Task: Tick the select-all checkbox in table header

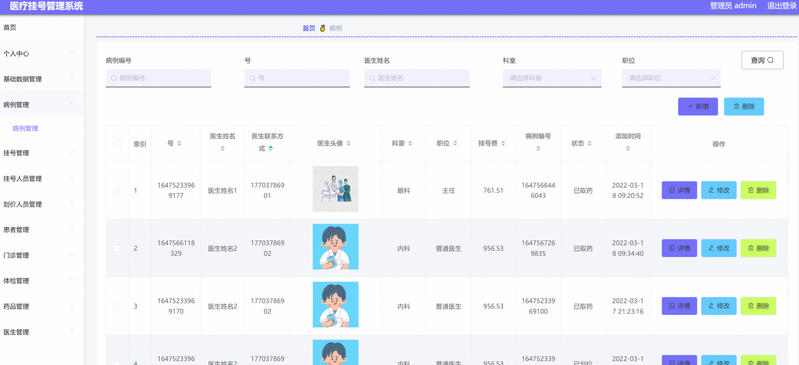Action: tap(117, 144)
